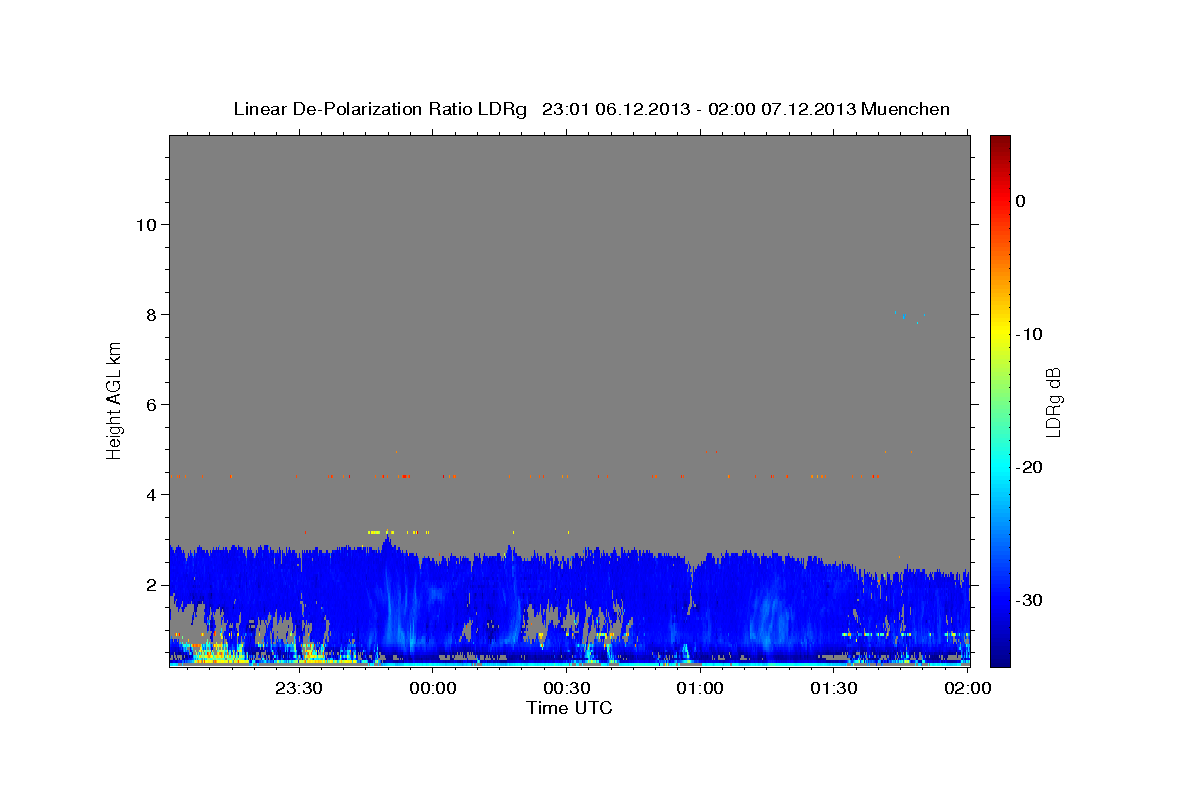Image resolution: width=1200 pixels, height=800 pixels.
Task: Click the cyan dots near 8 km height
Action: 912,316
